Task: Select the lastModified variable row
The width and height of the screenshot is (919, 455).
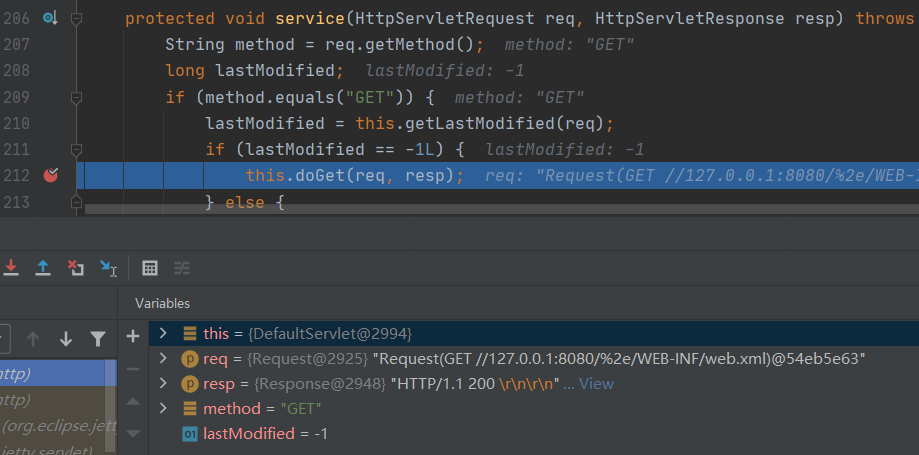Action: [265, 433]
